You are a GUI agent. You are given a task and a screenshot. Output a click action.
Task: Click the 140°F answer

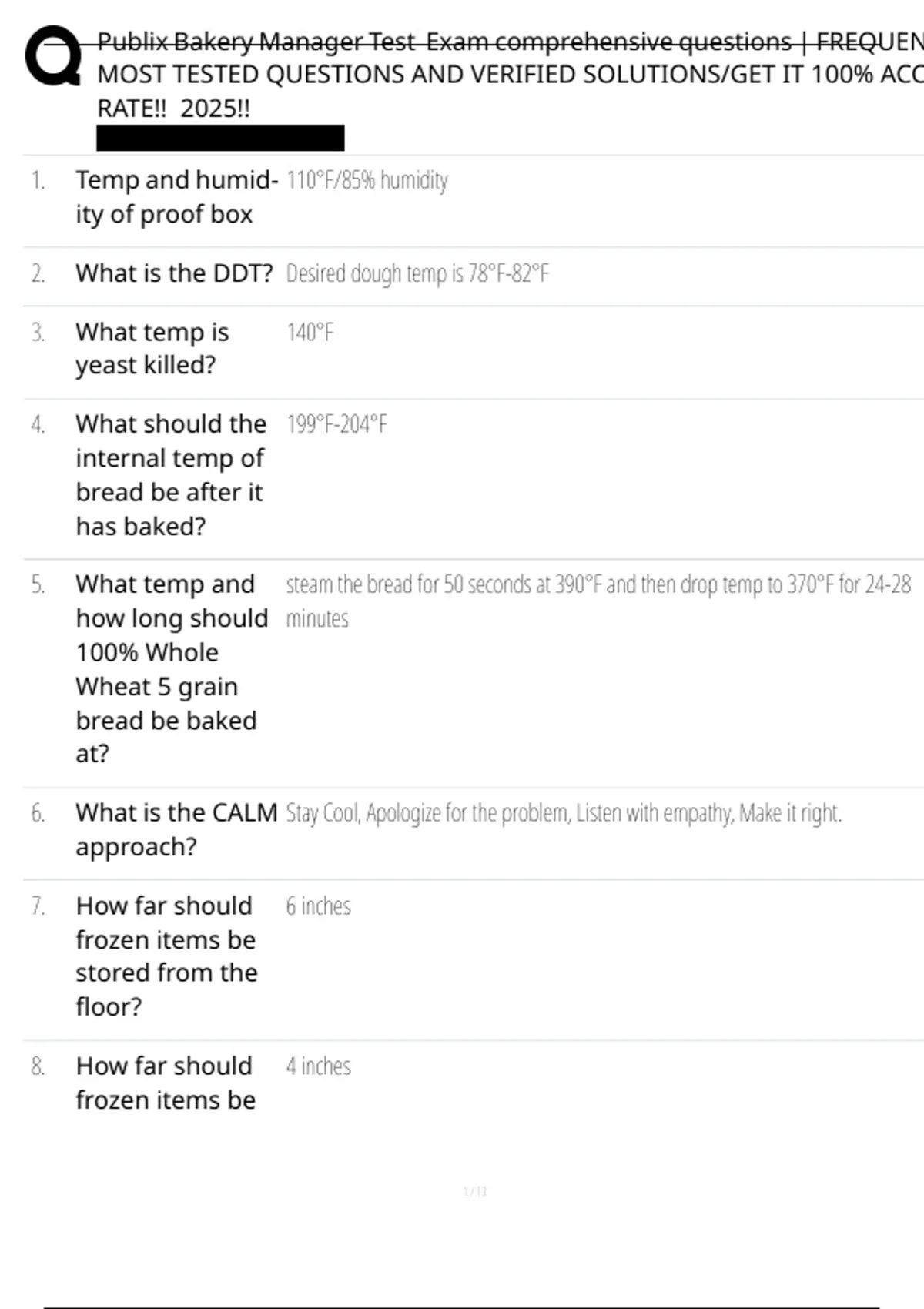click(x=310, y=333)
